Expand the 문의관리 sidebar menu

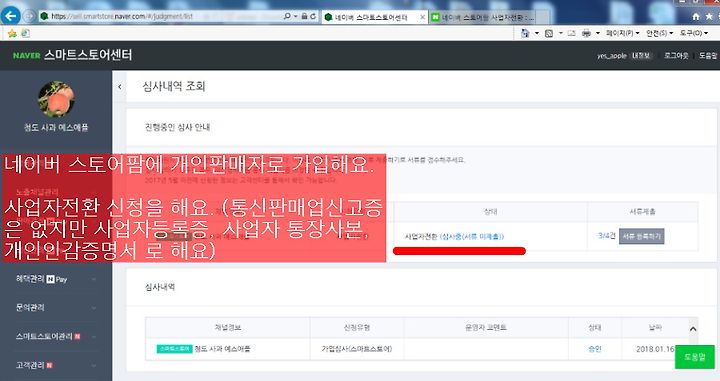(x=56, y=308)
